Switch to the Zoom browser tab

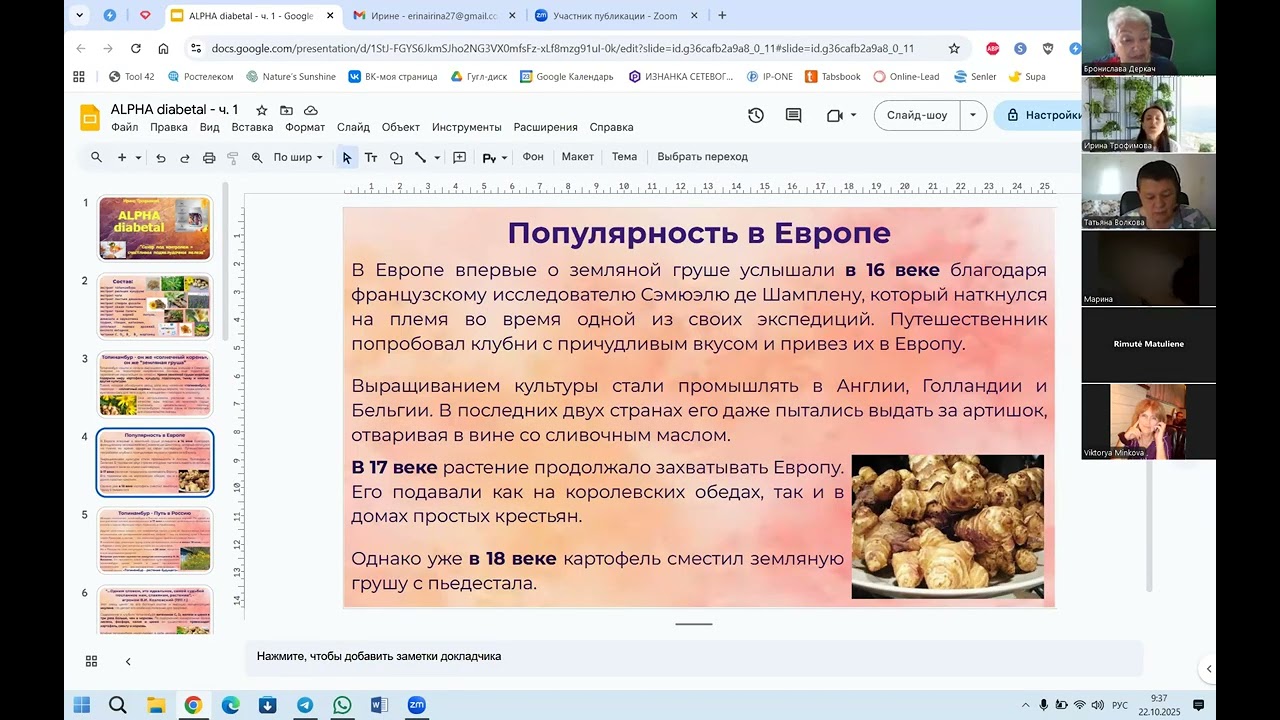(616, 16)
